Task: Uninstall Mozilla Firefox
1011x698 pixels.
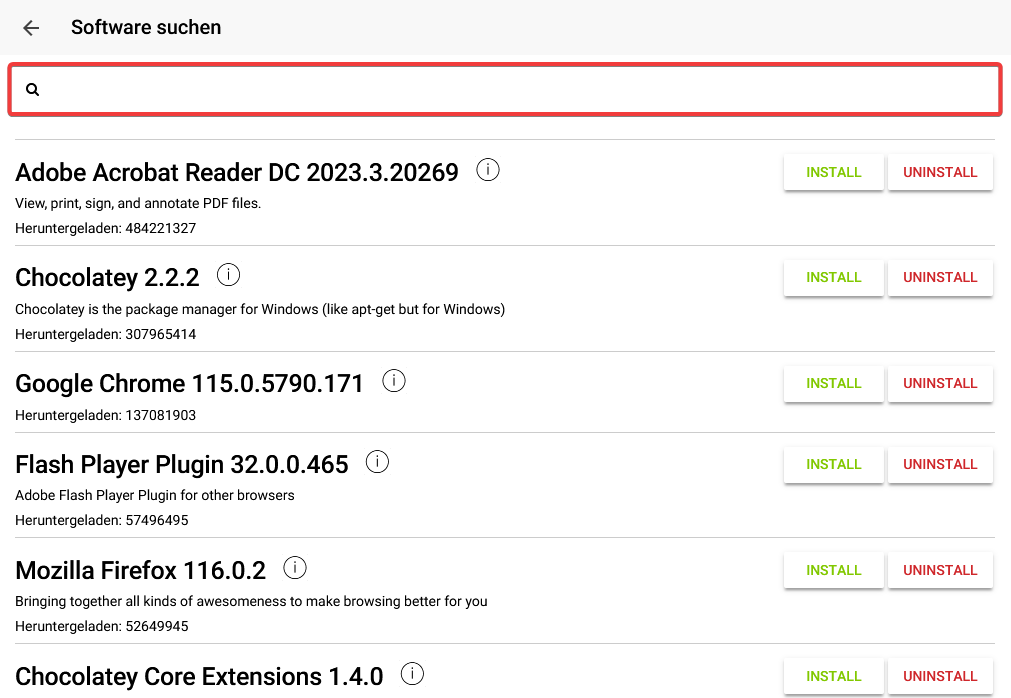Action: coord(940,570)
